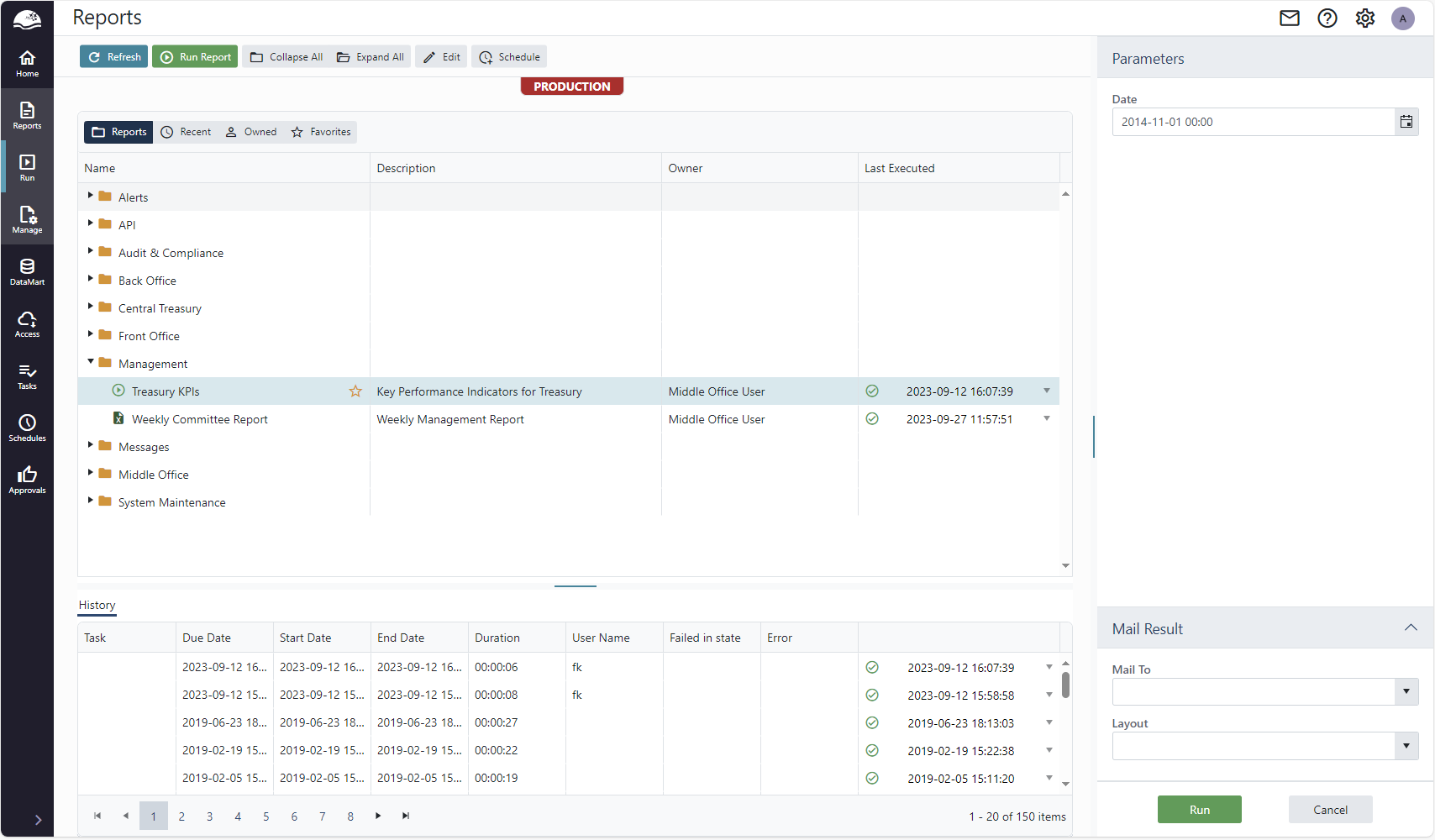Image resolution: width=1435 pixels, height=840 pixels.
Task: Select the History tab
Action: (97, 605)
